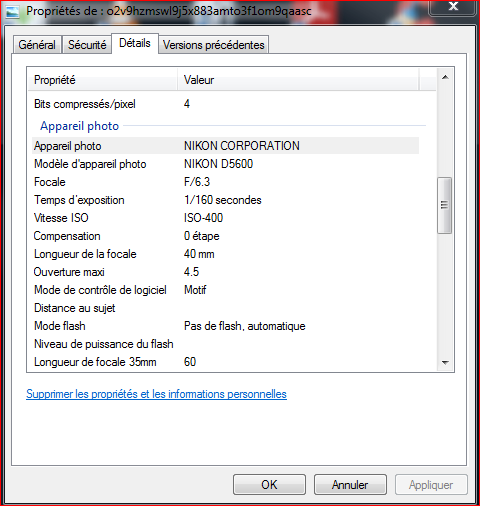Select the Ouverture maxi row
This screenshot has width=480, height=506.
pyautogui.click(x=226, y=272)
